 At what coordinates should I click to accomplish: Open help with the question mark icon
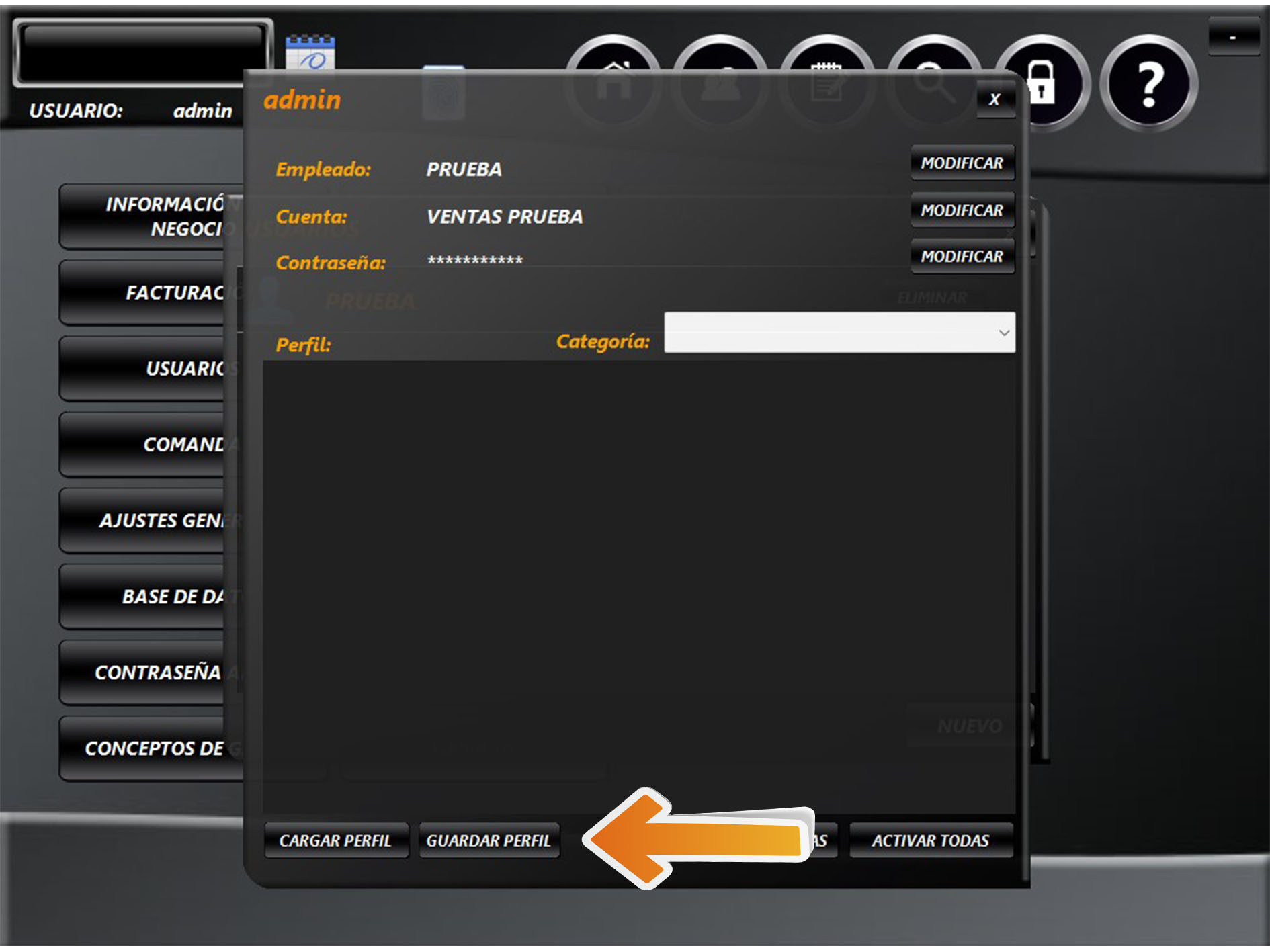(1148, 83)
